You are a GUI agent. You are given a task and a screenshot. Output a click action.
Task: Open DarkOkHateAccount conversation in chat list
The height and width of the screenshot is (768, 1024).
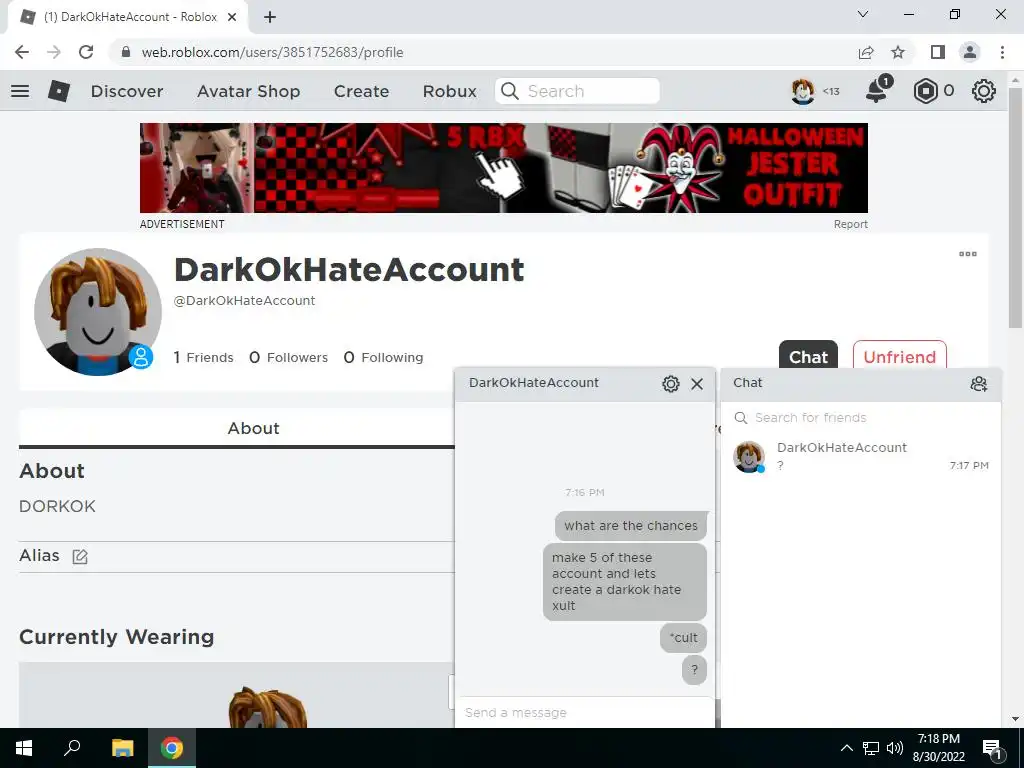tap(861, 456)
